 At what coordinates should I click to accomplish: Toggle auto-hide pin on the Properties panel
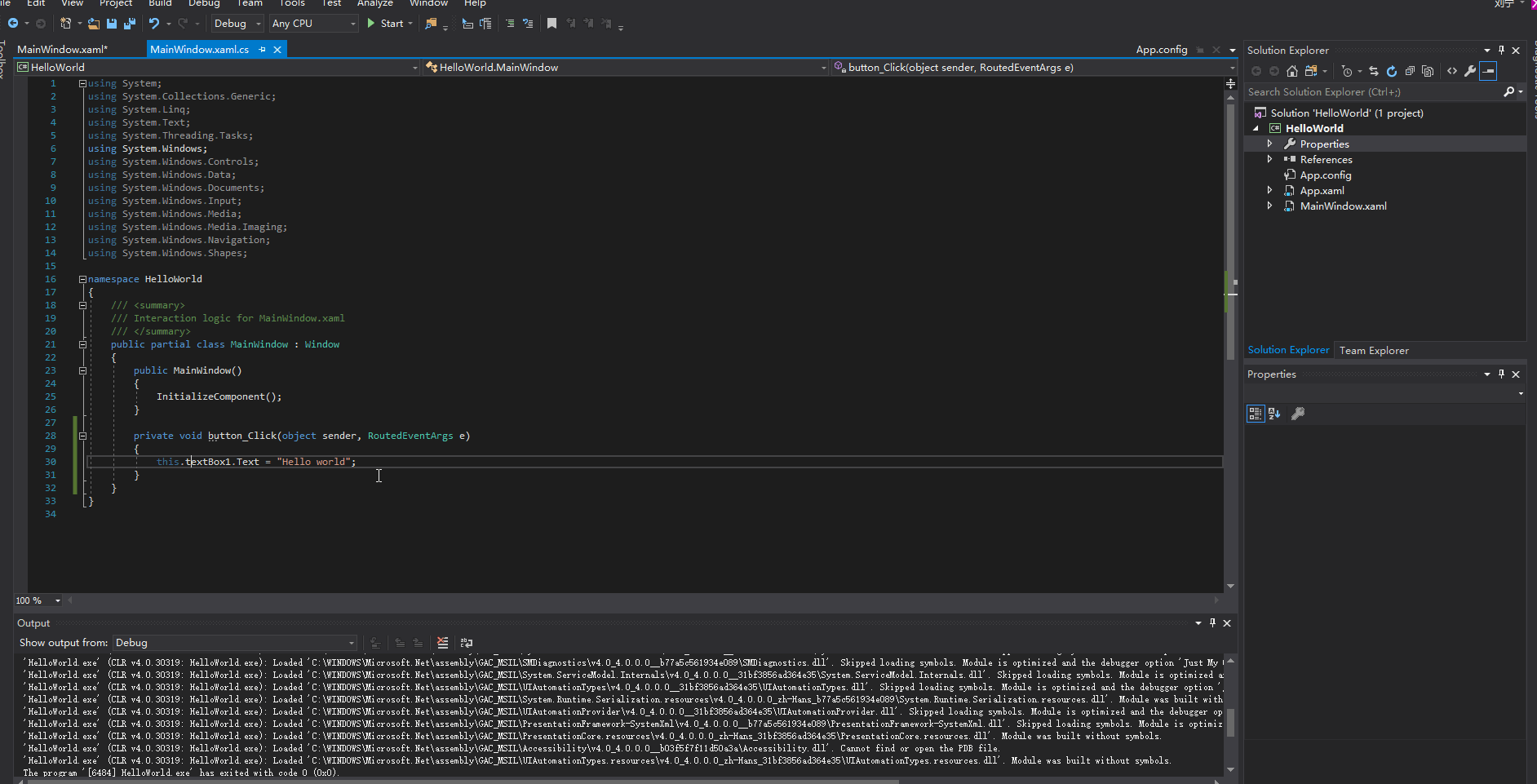coord(1501,374)
